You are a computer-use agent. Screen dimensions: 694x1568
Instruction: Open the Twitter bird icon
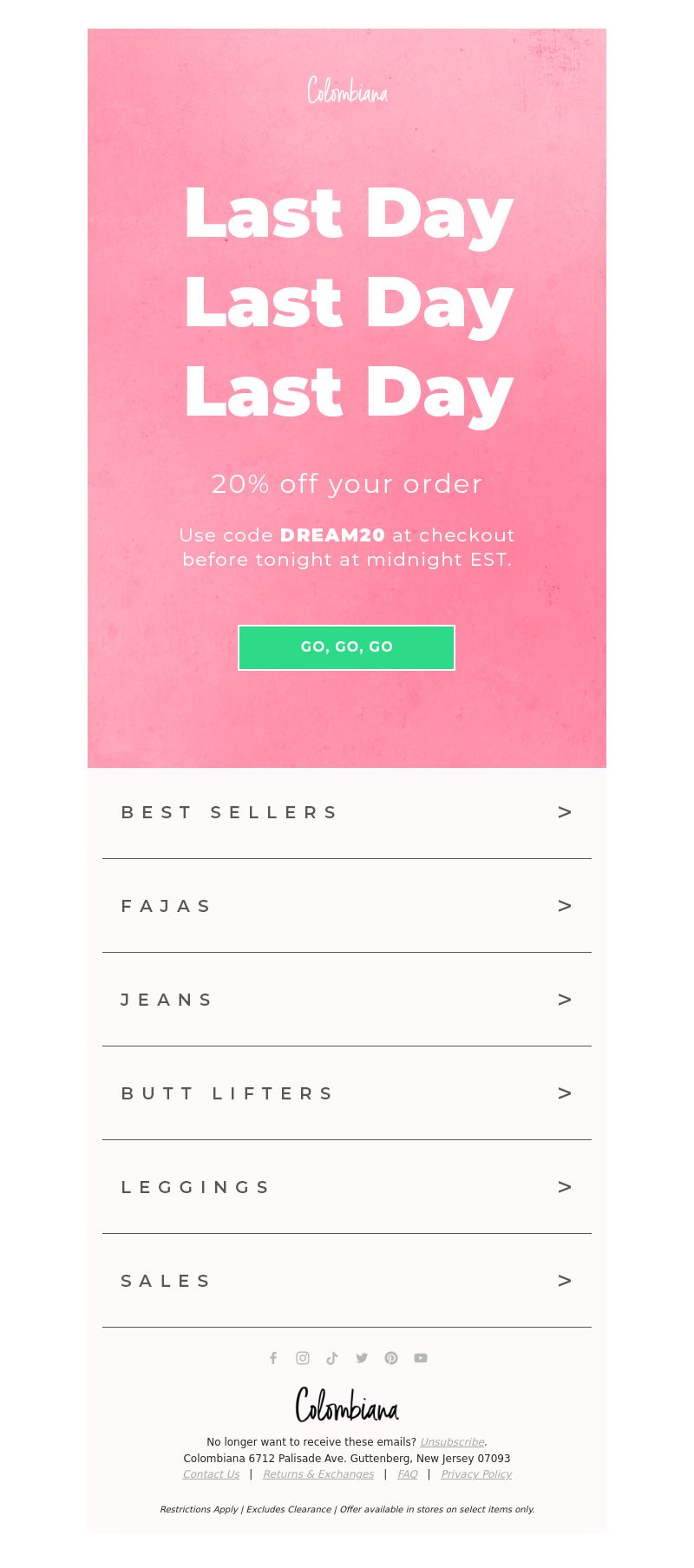pyautogui.click(x=362, y=1358)
